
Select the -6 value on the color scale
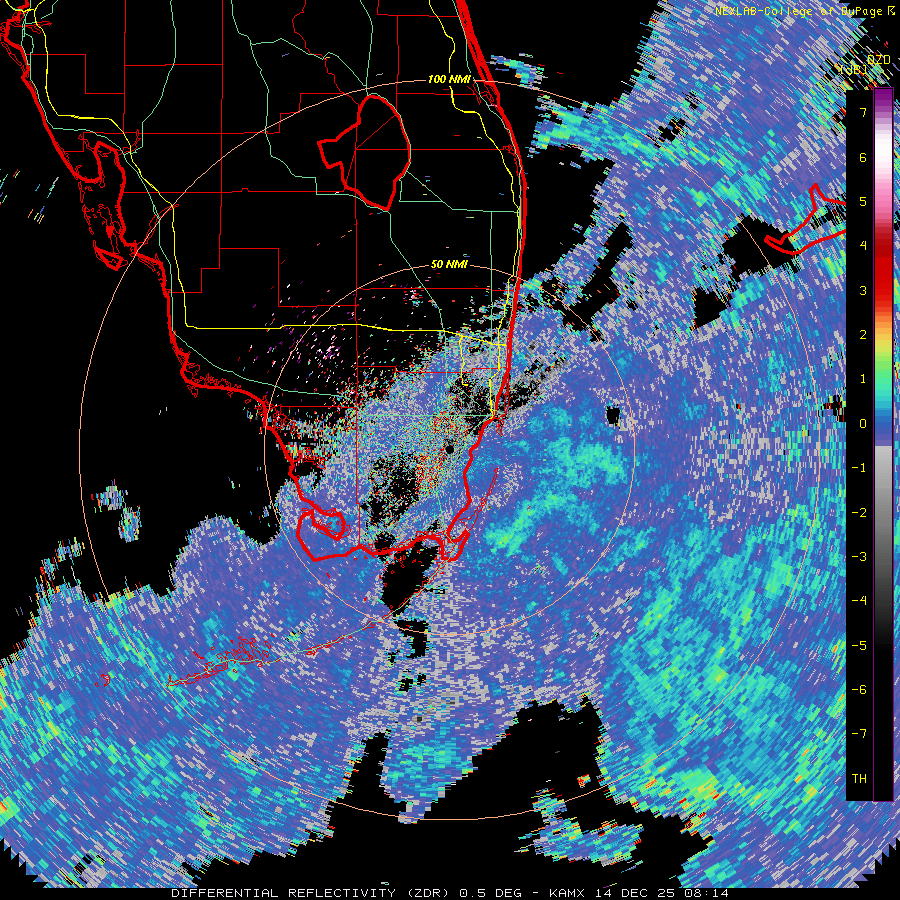point(859,689)
